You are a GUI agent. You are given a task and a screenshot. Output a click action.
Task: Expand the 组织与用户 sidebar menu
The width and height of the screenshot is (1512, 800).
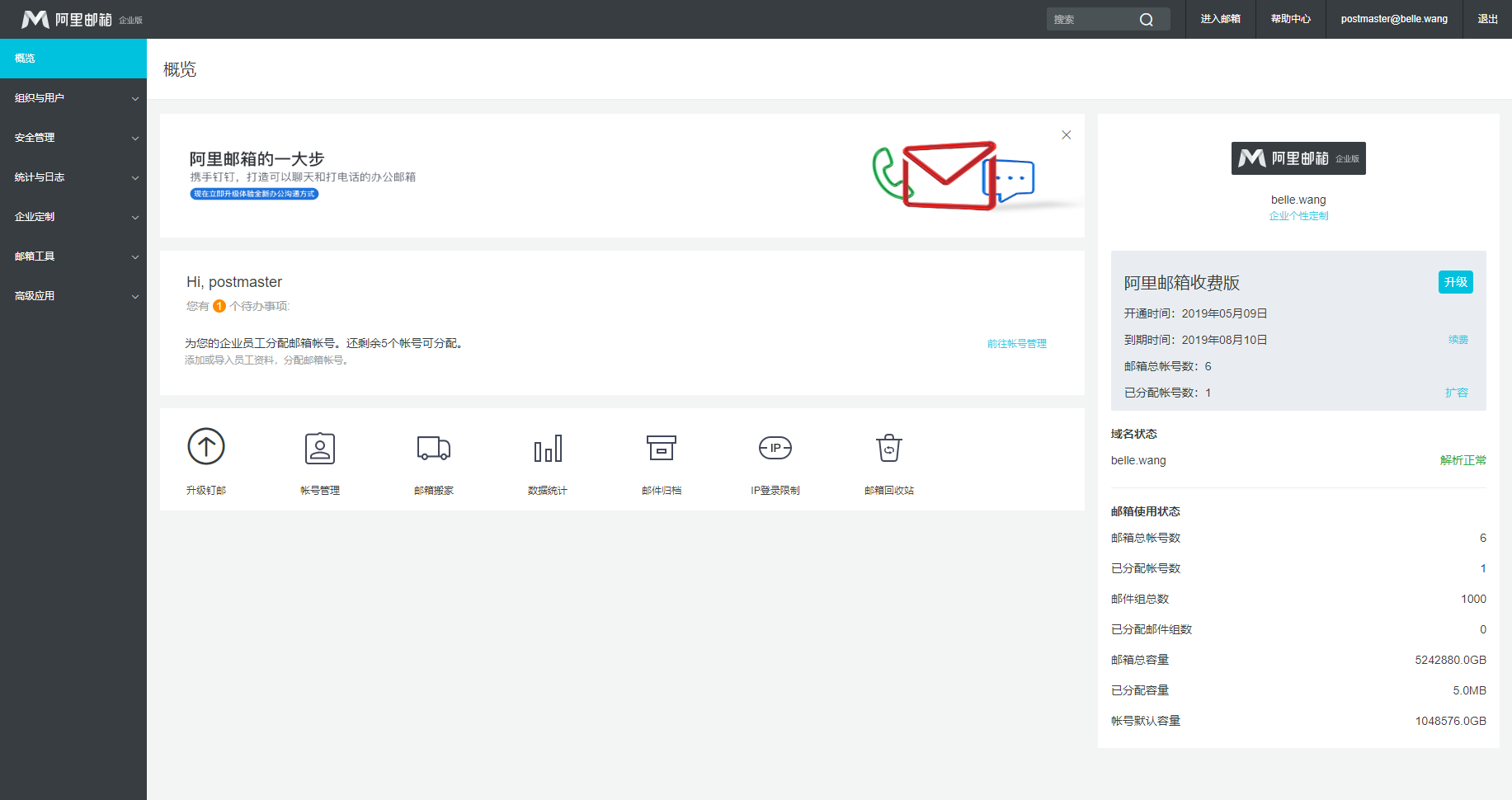click(73, 98)
